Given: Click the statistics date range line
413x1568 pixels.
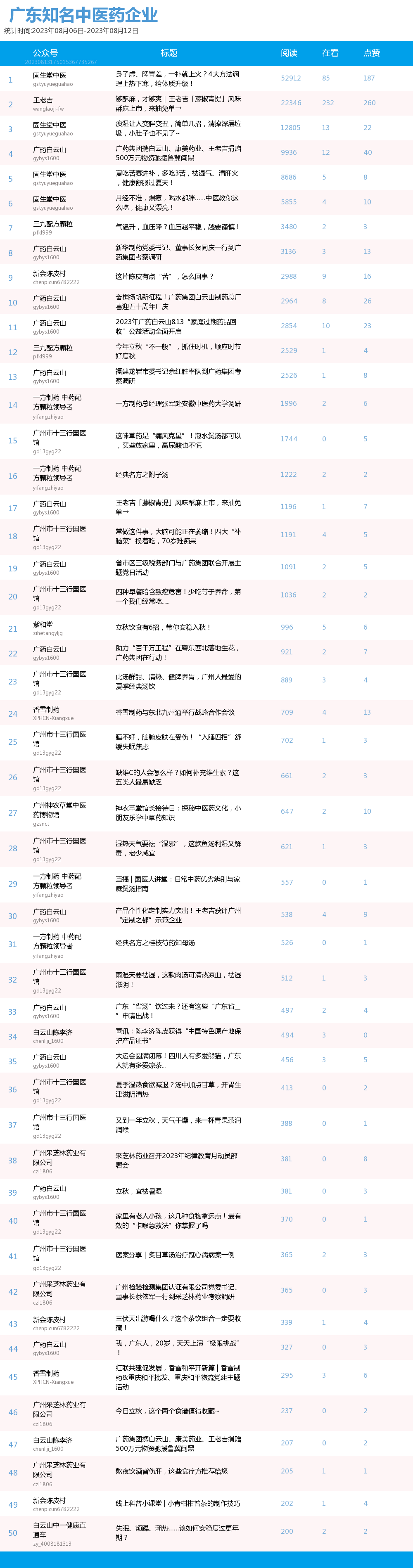Looking at the screenshot, I should (71, 31).
